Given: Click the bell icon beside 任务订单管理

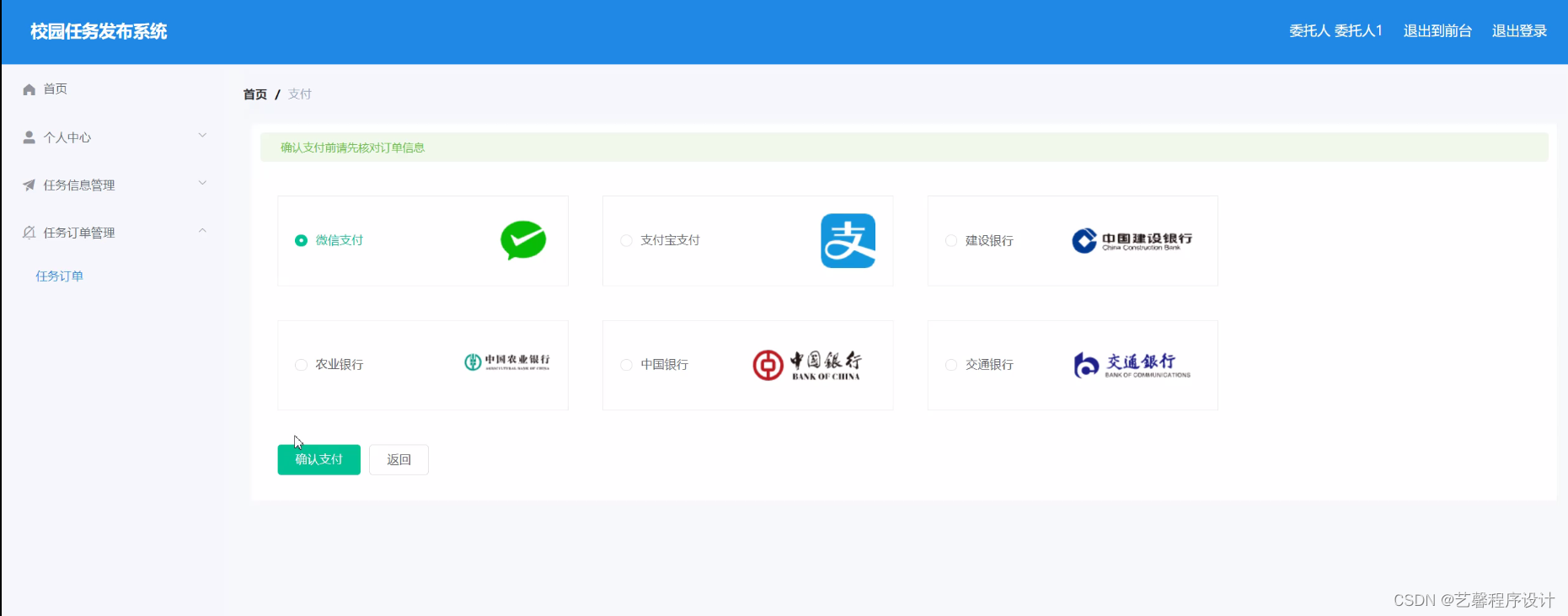Looking at the screenshot, I should point(29,233).
